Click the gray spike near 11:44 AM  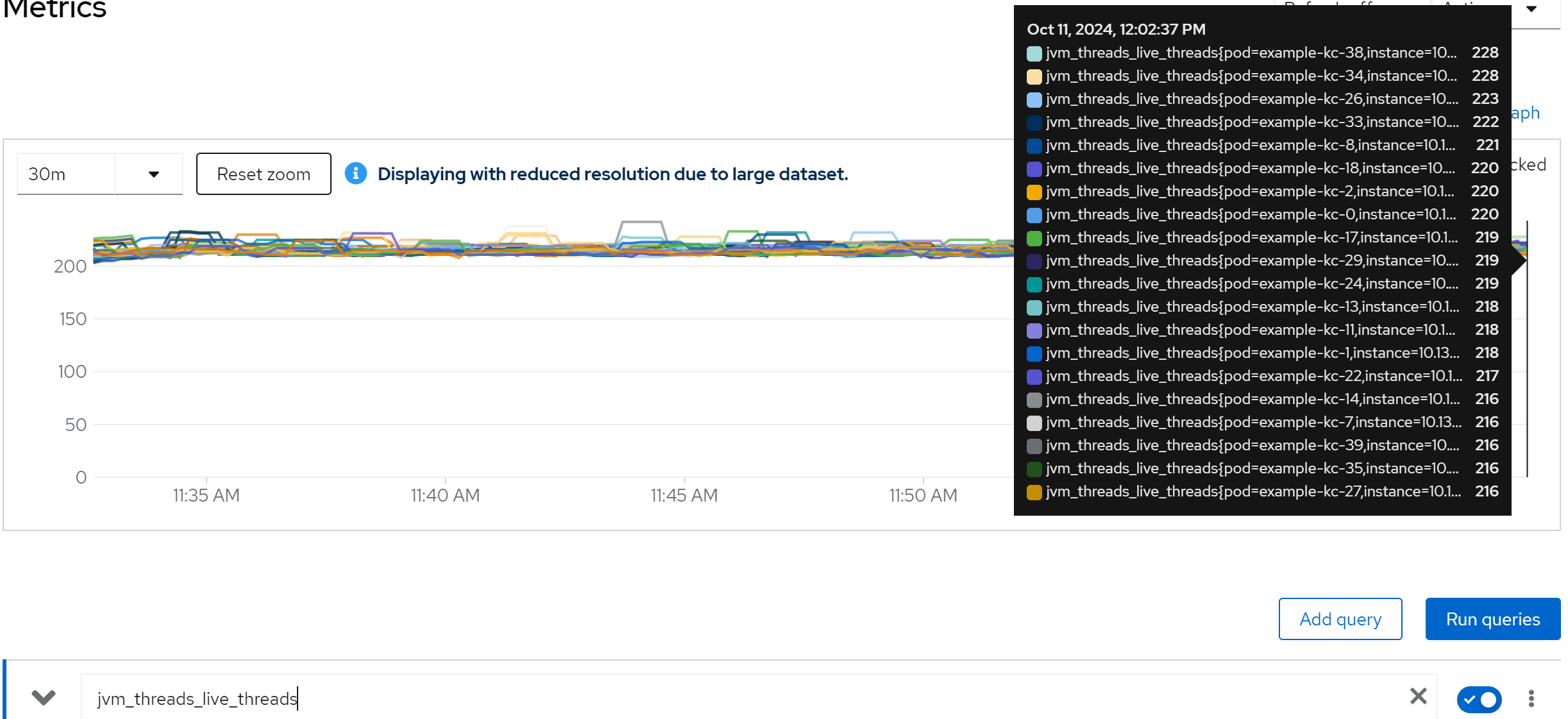[x=641, y=223]
